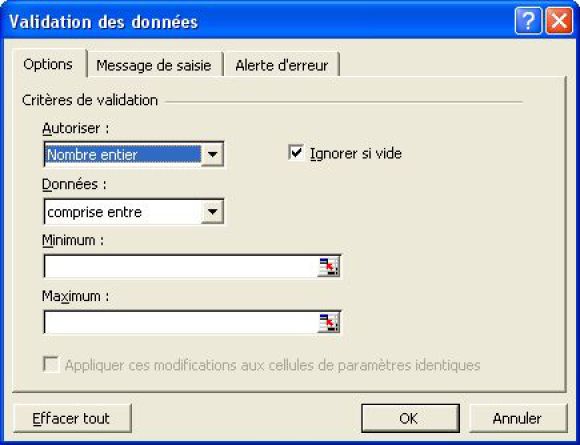Click the Effacer tout button

(x=72, y=418)
